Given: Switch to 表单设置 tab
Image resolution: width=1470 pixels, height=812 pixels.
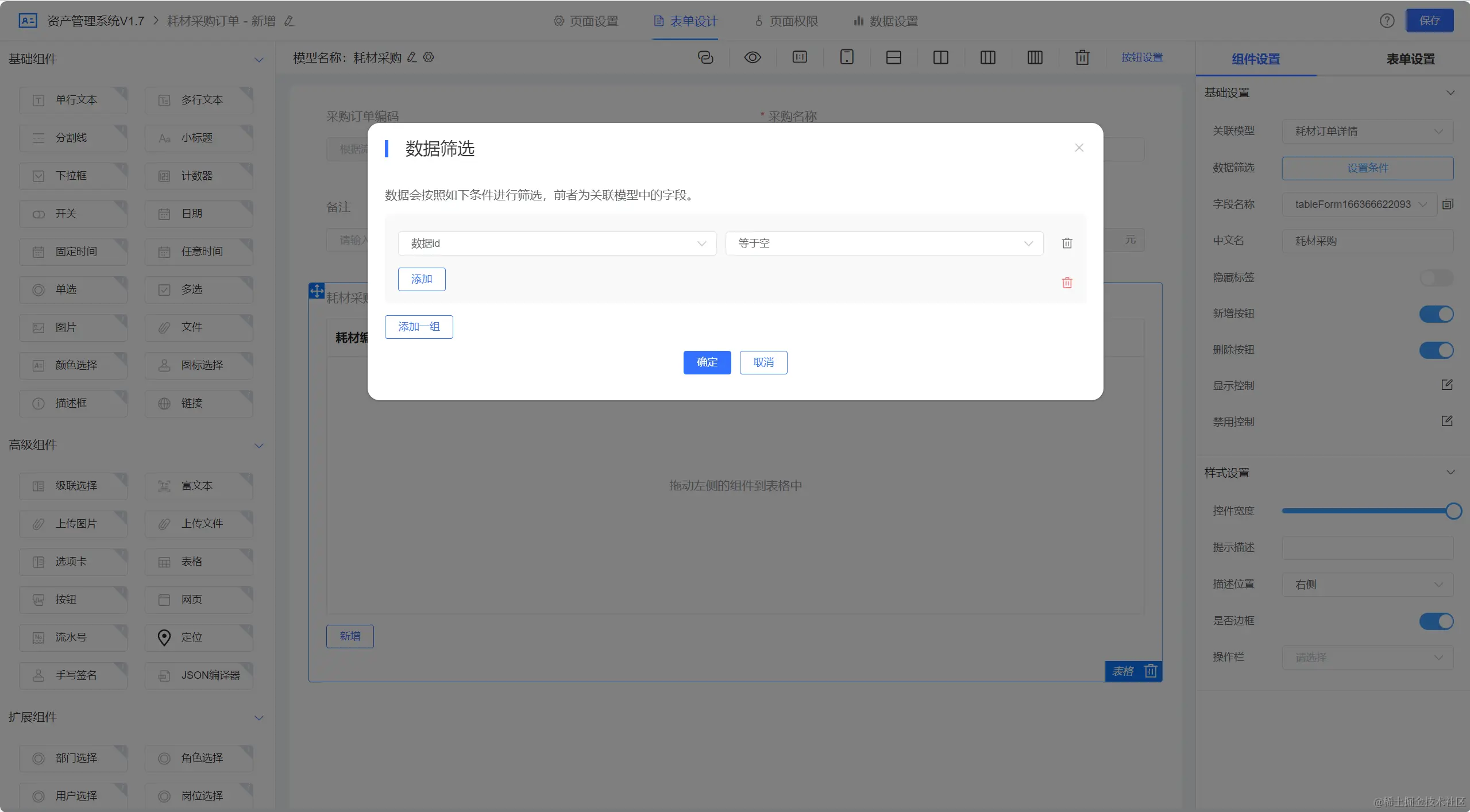Looking at the screenshot, I should click(x=1410, y=59).
